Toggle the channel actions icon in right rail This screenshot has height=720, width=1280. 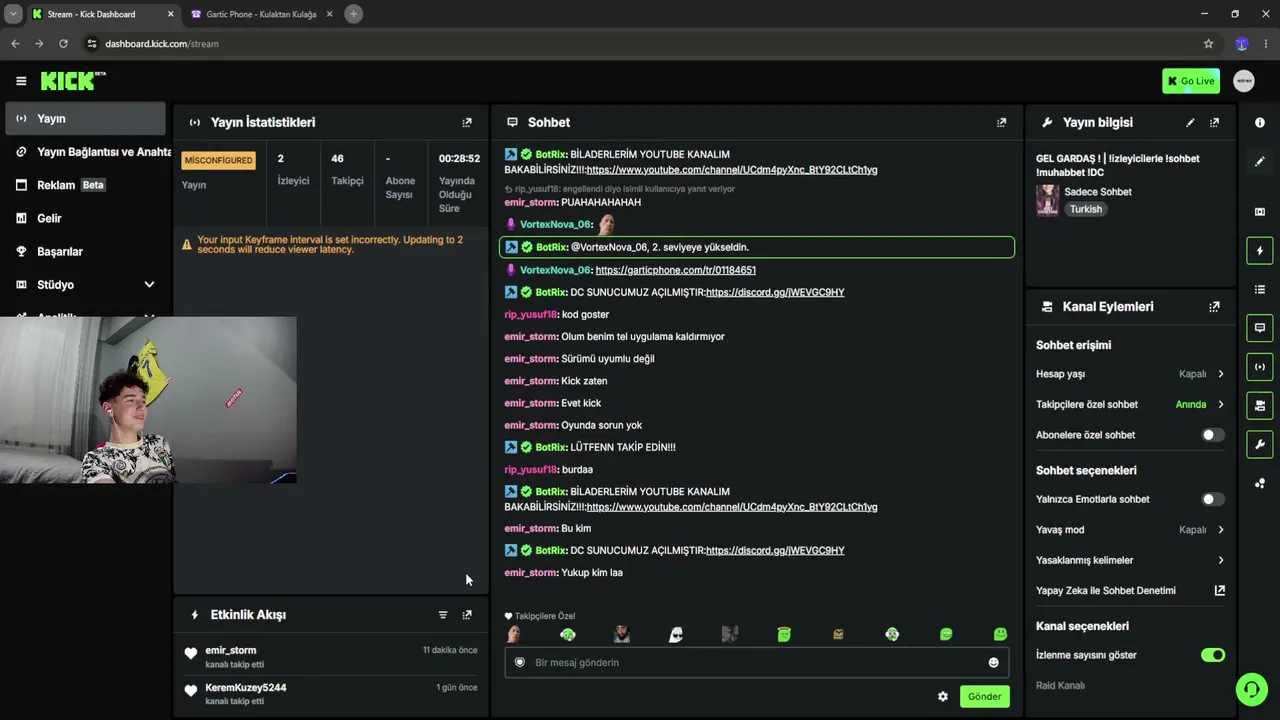(x=1260, y=406)
